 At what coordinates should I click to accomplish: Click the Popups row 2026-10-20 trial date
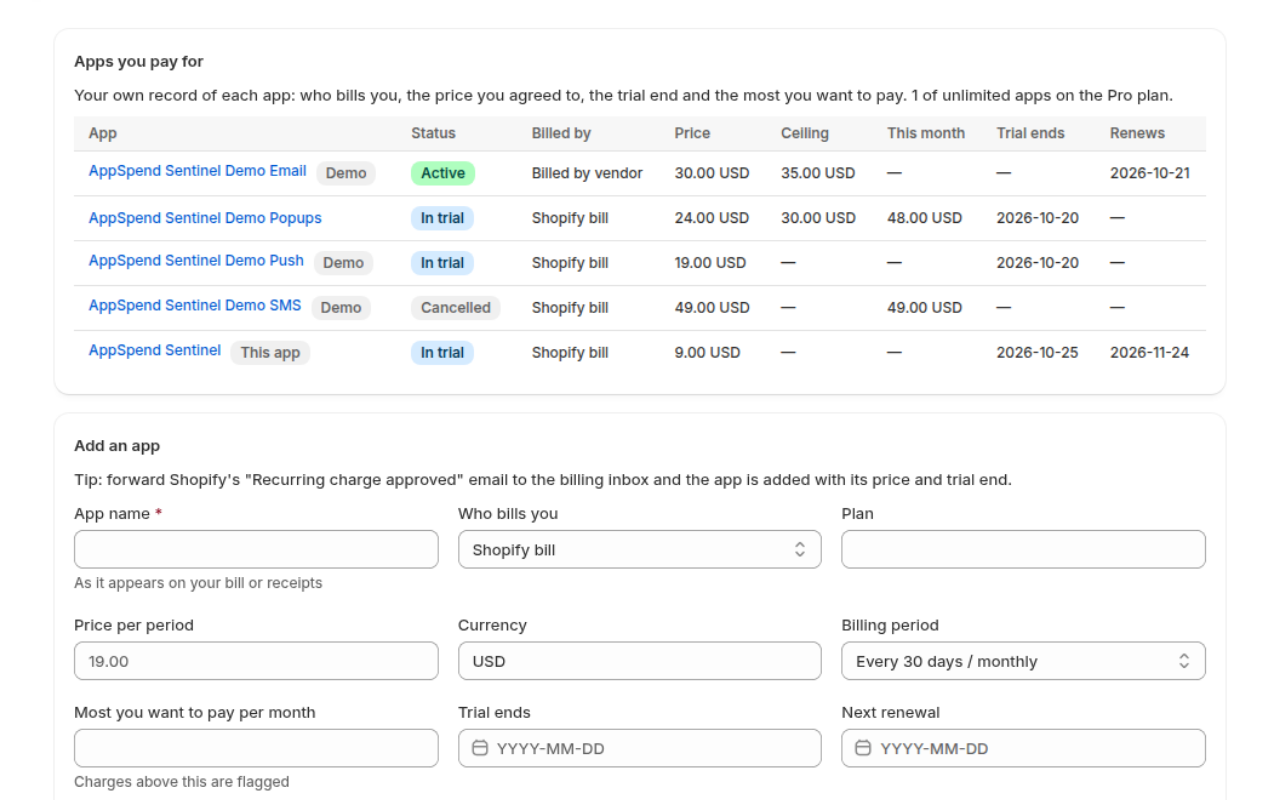(1038, 218)
